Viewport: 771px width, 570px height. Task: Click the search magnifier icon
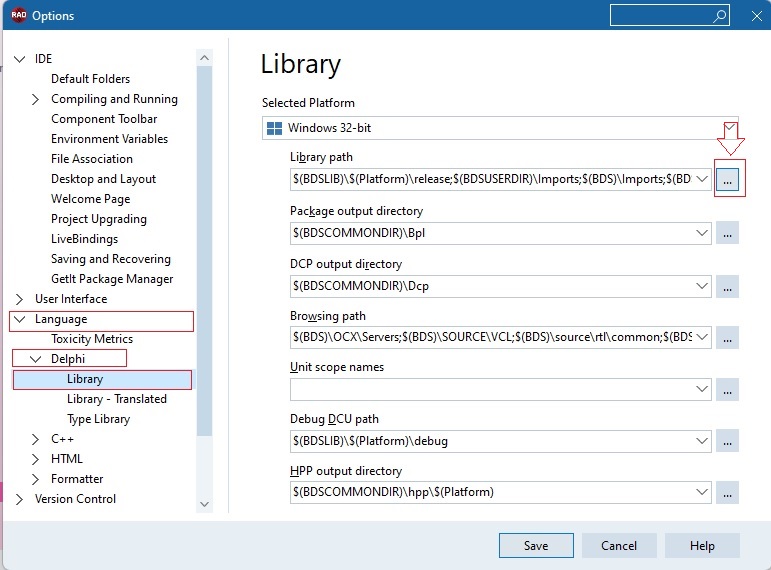point(719,16)
